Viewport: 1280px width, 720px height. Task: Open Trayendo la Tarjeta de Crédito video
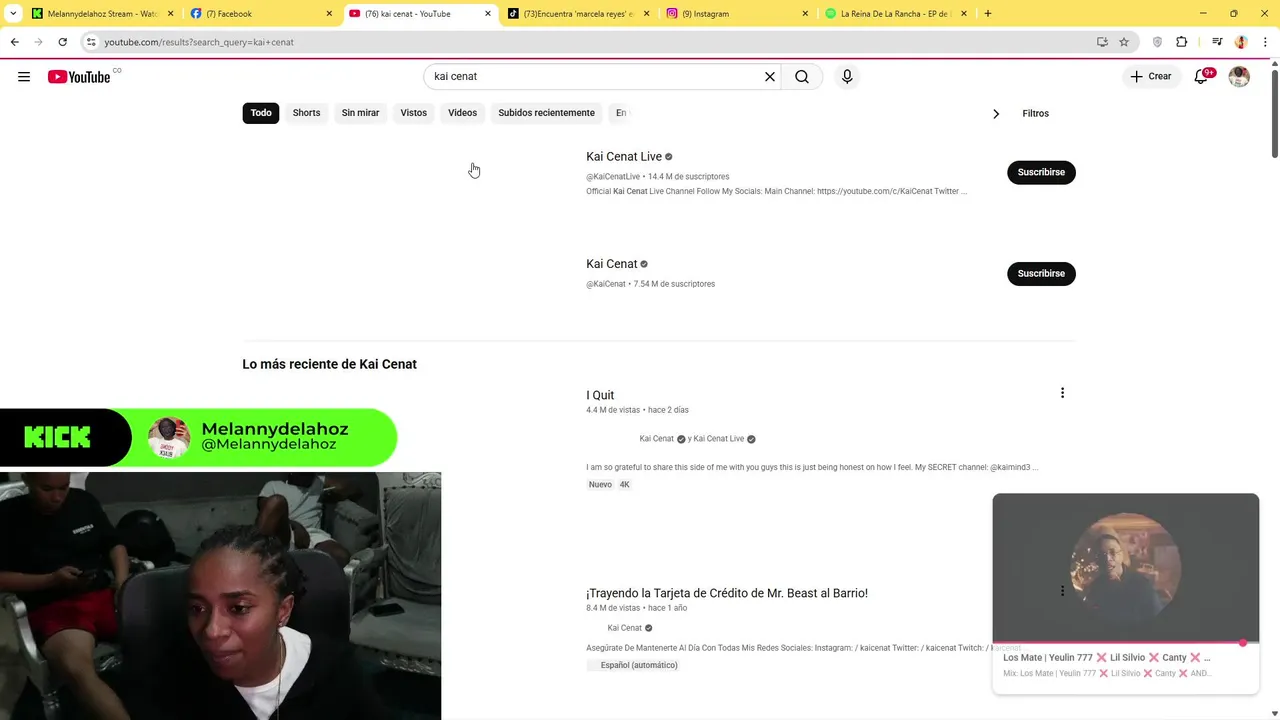[x=727, y=593]
